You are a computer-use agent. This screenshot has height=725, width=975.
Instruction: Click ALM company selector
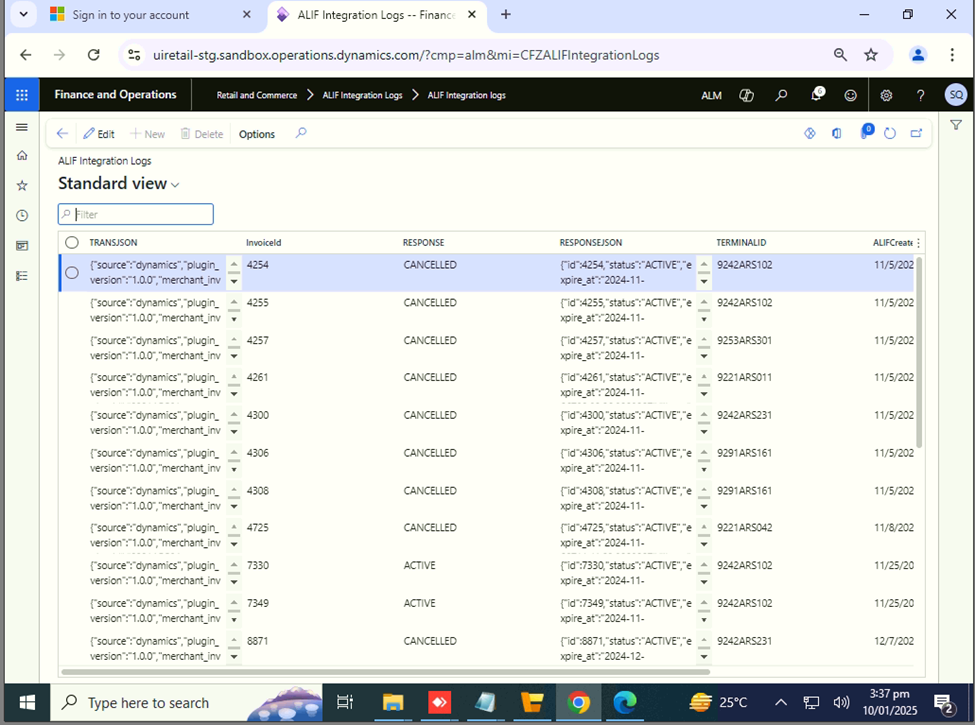tap(711, 95)
